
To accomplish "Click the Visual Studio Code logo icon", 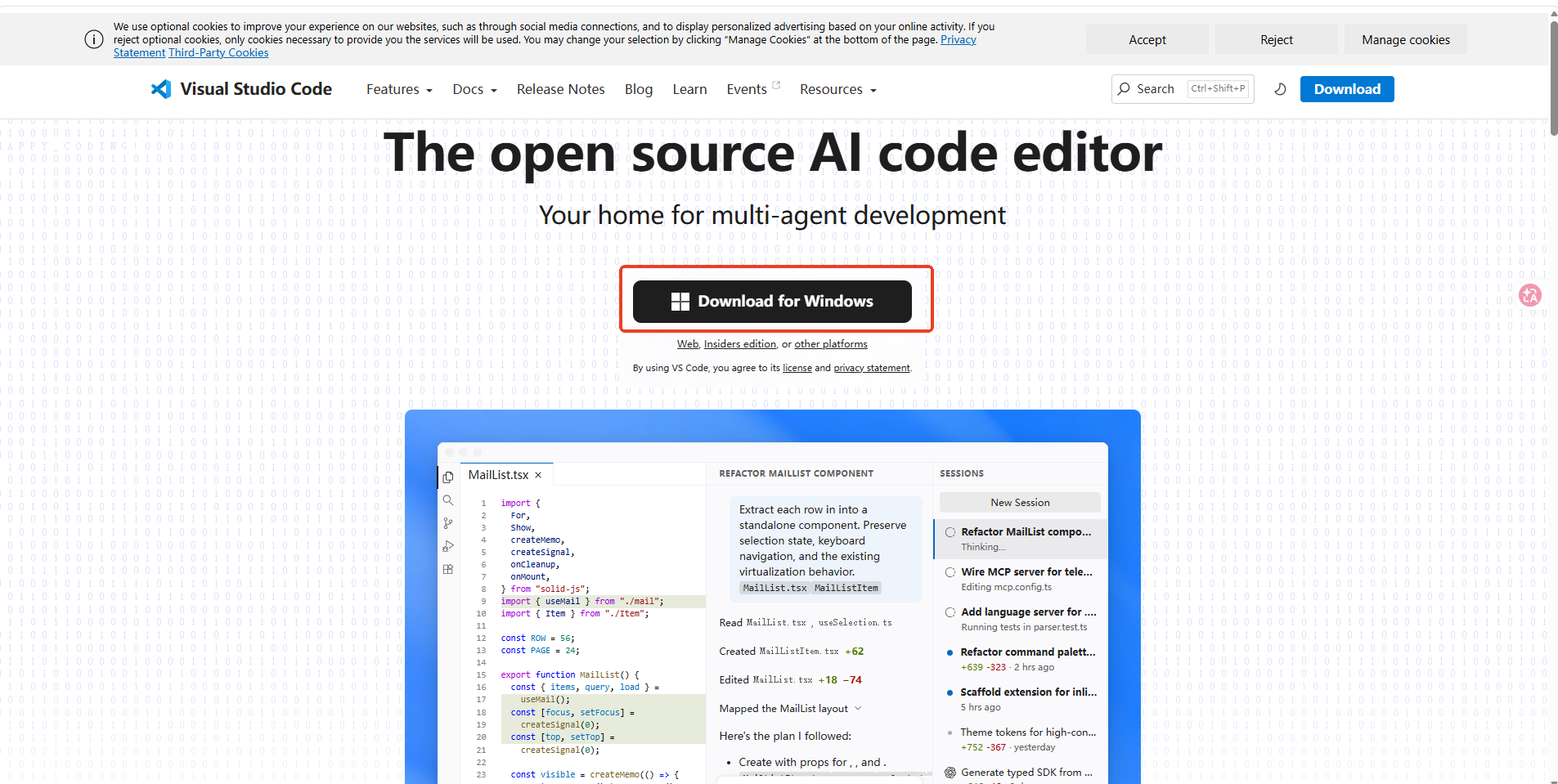I will (x=161, y=89).
